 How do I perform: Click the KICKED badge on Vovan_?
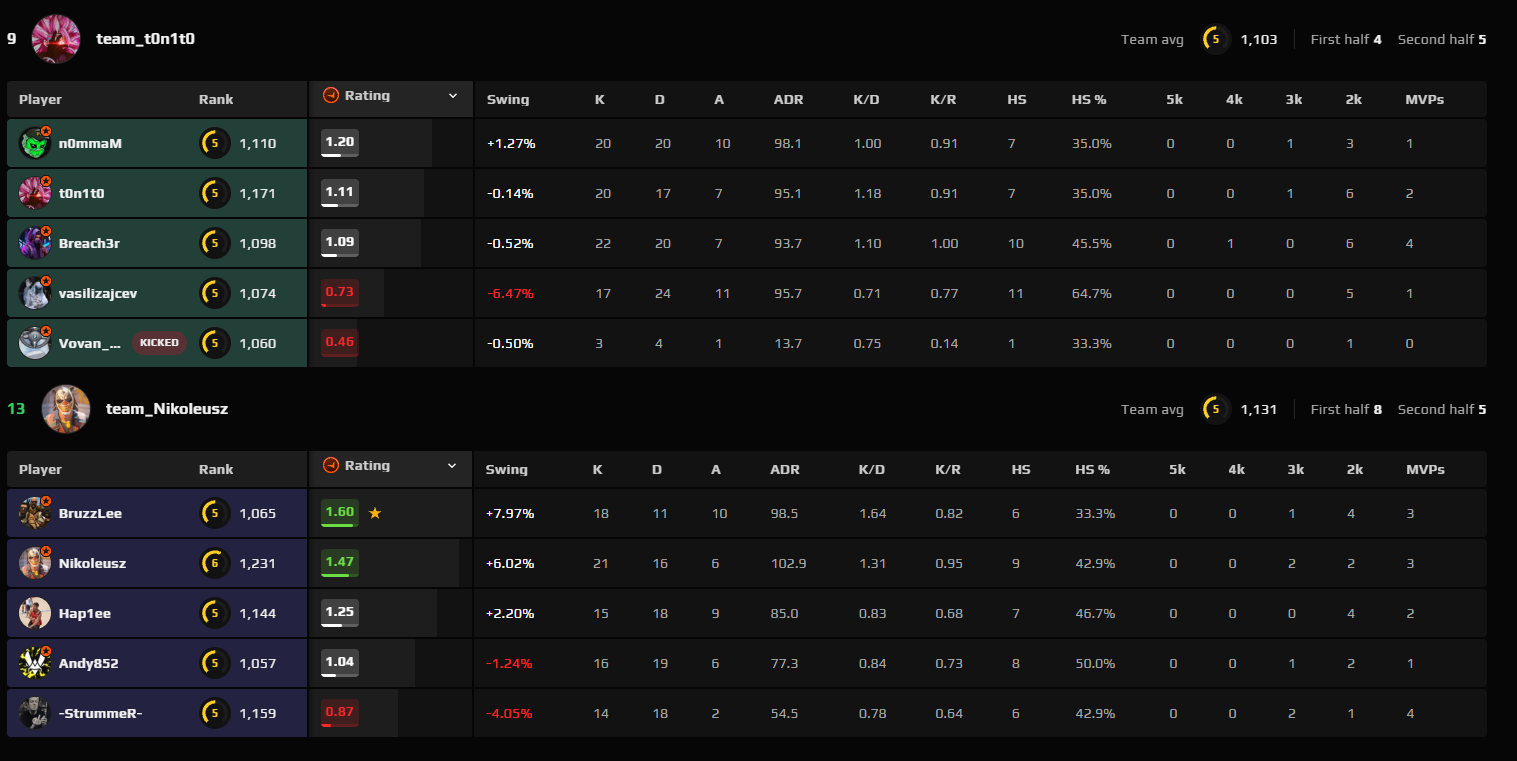tap(159, 343)
